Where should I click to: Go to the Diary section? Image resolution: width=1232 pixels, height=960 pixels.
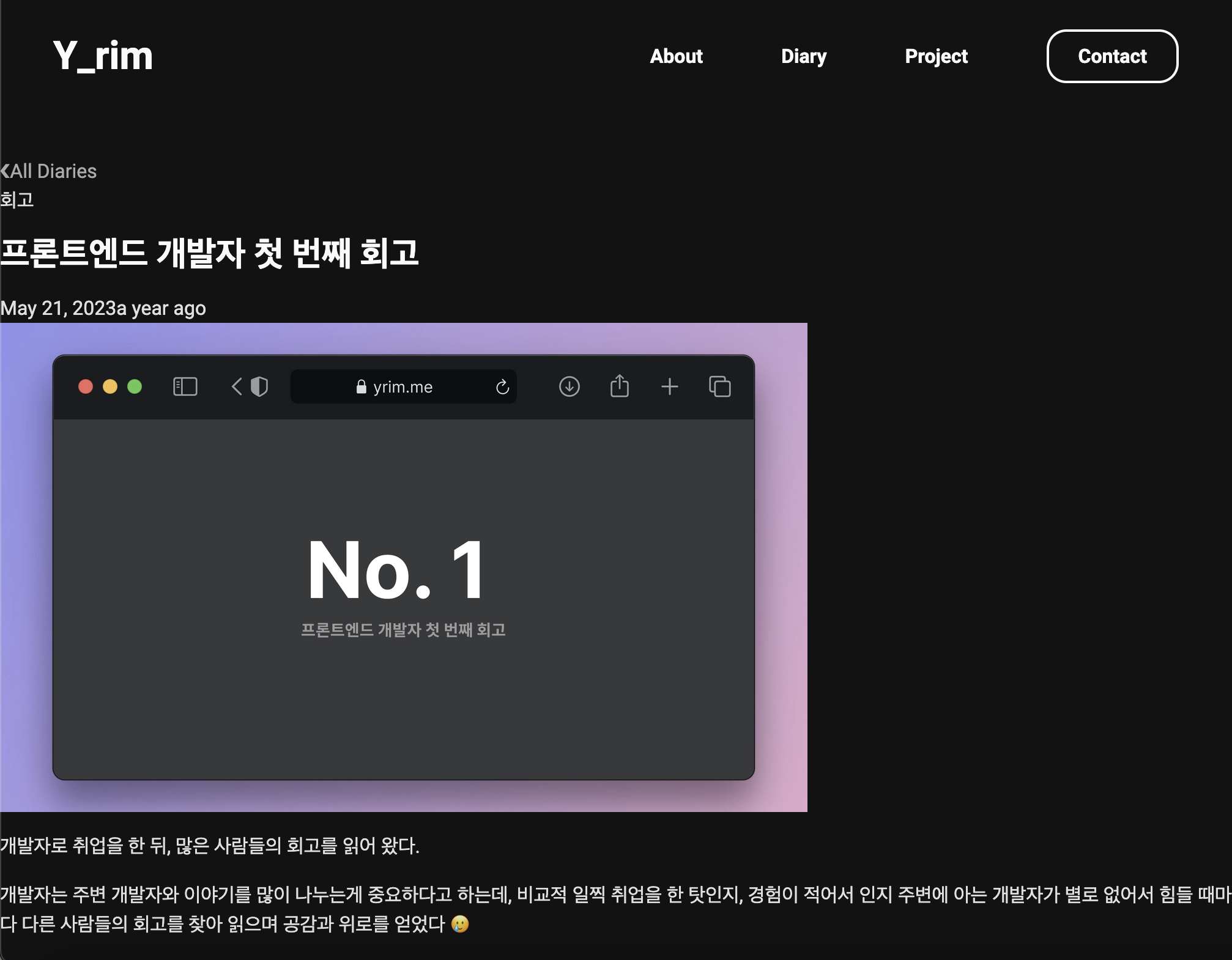(803, 56)
